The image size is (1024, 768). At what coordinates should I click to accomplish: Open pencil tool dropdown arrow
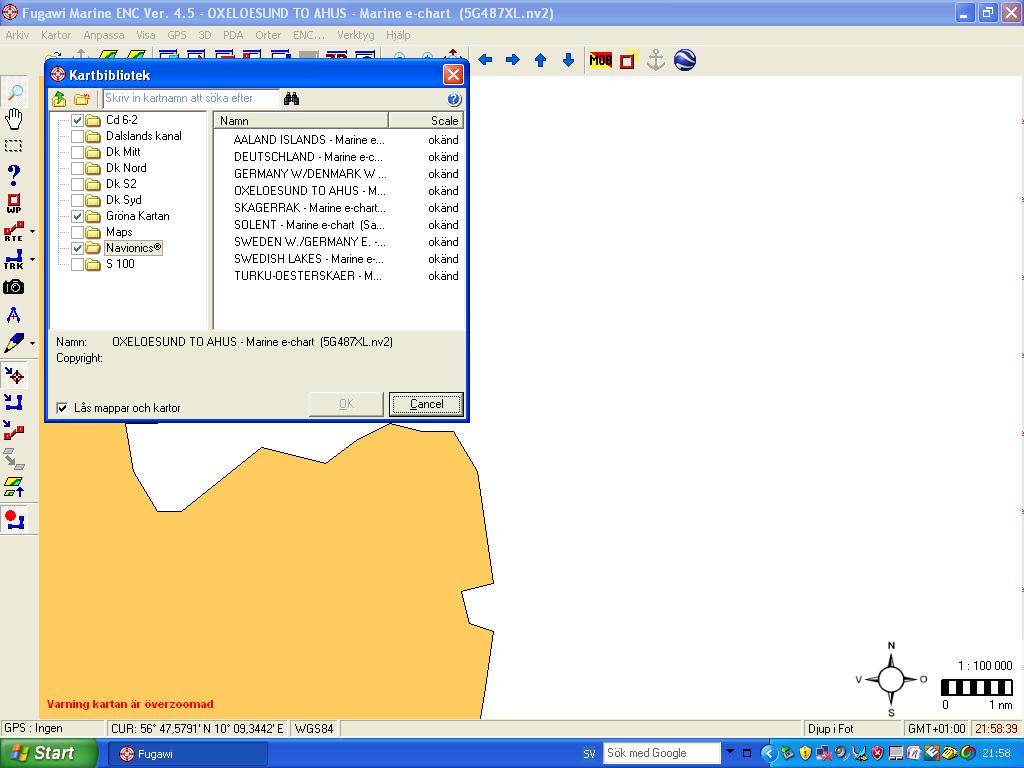[33, 344]
